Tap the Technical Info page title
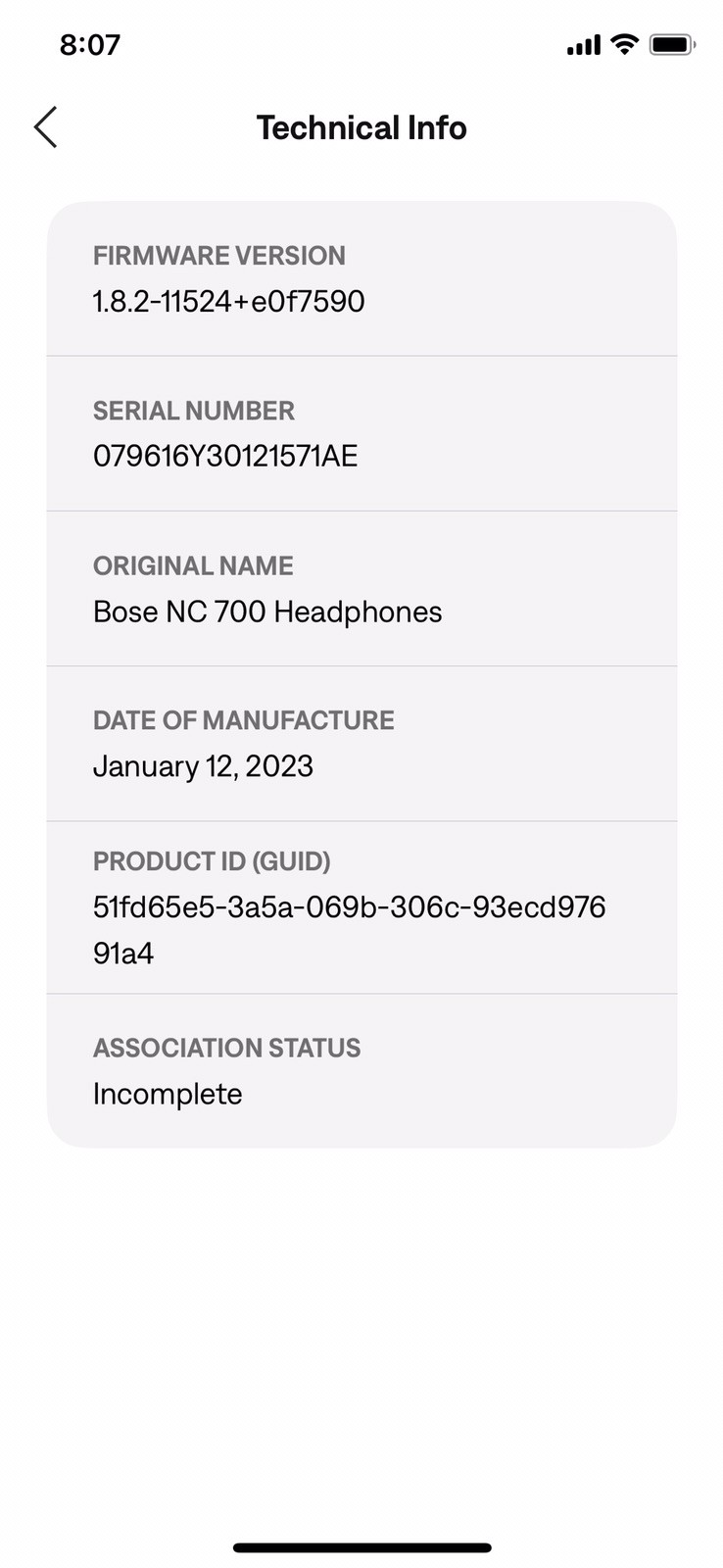Image resolution: width=723 pixels, height=1568 pixels. pos(361,127)
